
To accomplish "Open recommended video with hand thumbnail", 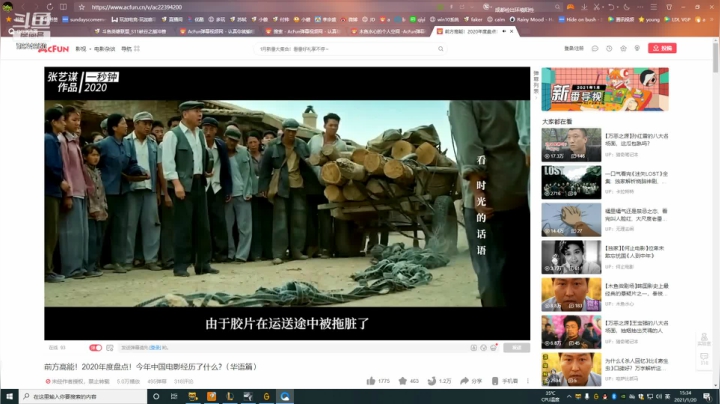I will click(571, 220).
